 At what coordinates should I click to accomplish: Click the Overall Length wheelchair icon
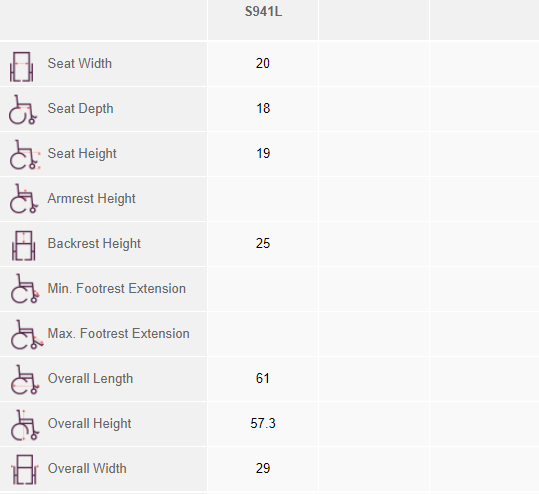tap(25, 380)
